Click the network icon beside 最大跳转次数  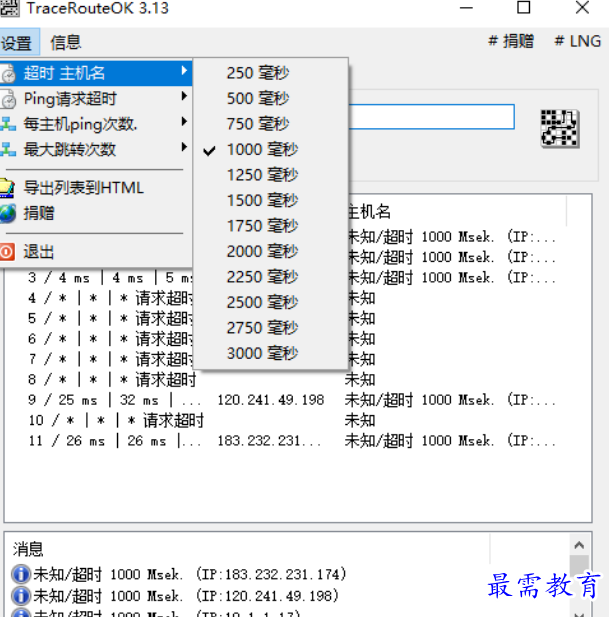click(x=8, y=150)
